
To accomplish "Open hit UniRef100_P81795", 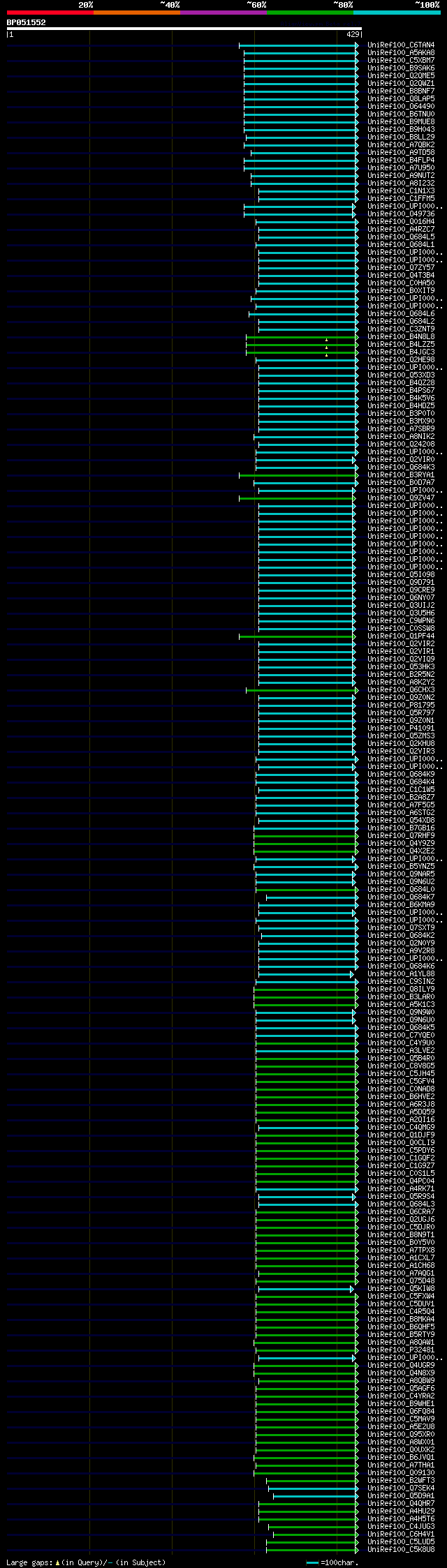I will (401, 705).
